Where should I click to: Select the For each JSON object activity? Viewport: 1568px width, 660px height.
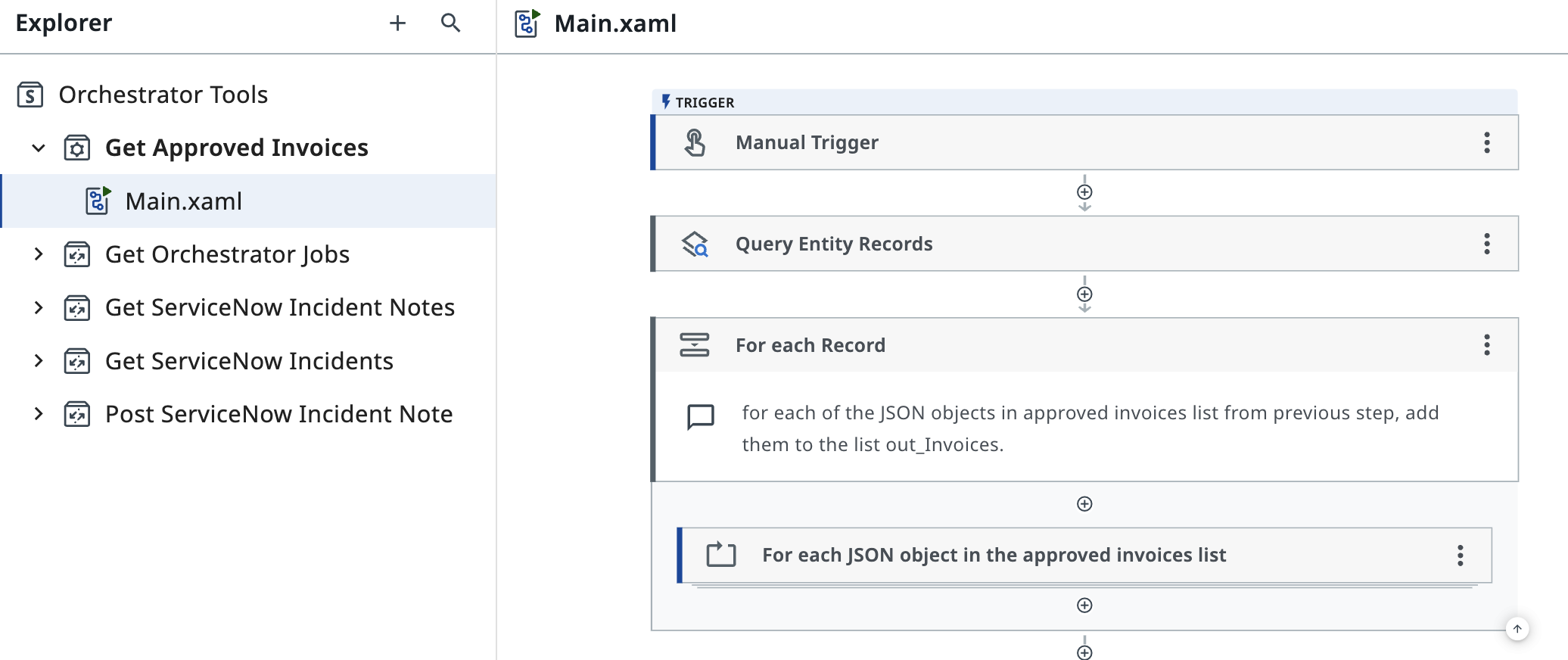(1084, 556)
